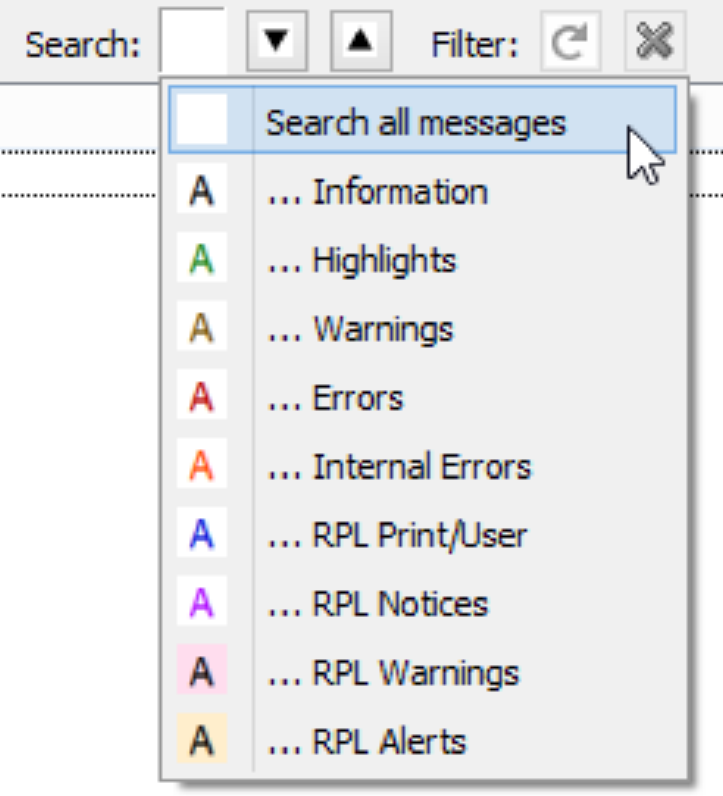Viewport: 723px width, 796px height.
Task: Pick the RPL Warnings option
Action: click(415, 673)
